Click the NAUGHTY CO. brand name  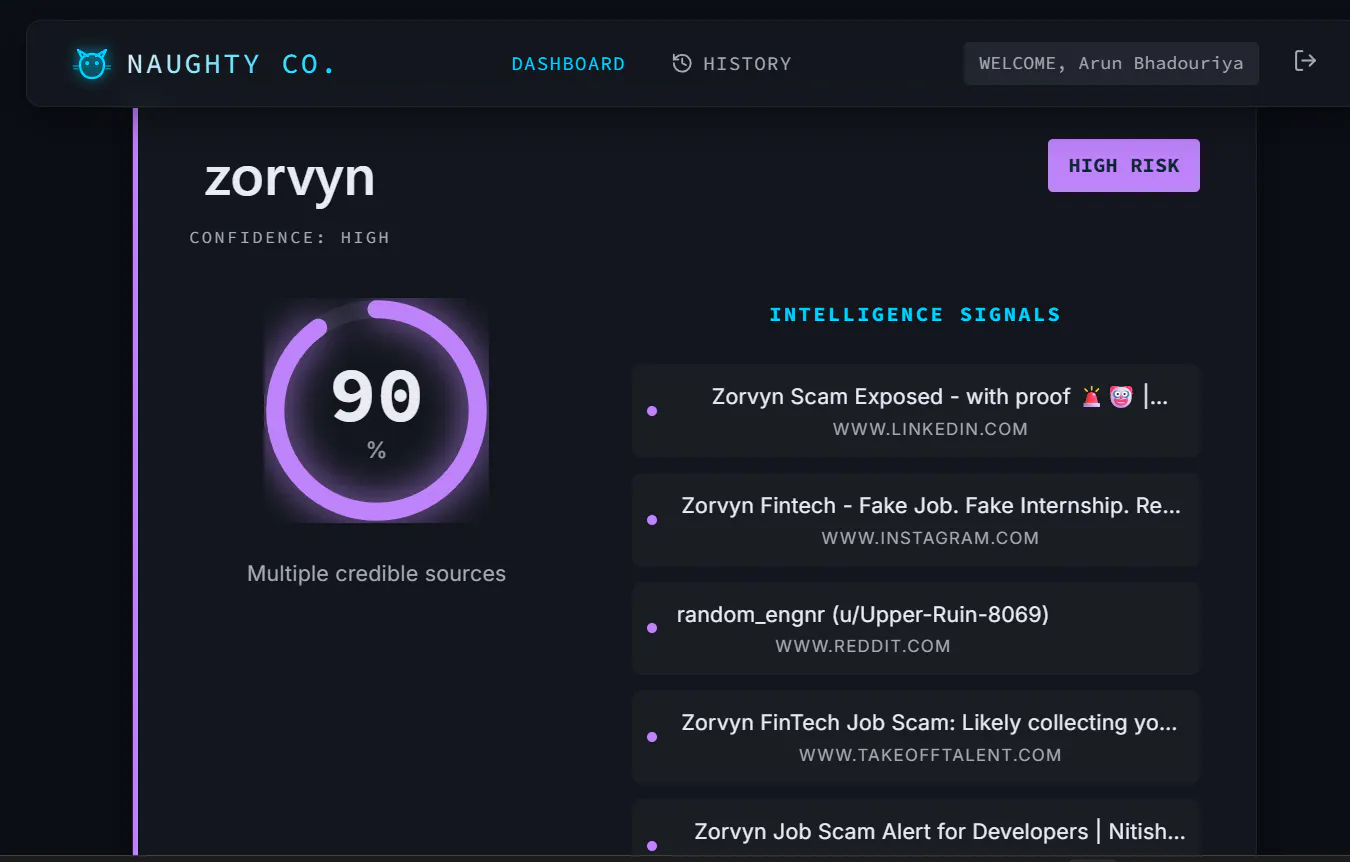232,64
